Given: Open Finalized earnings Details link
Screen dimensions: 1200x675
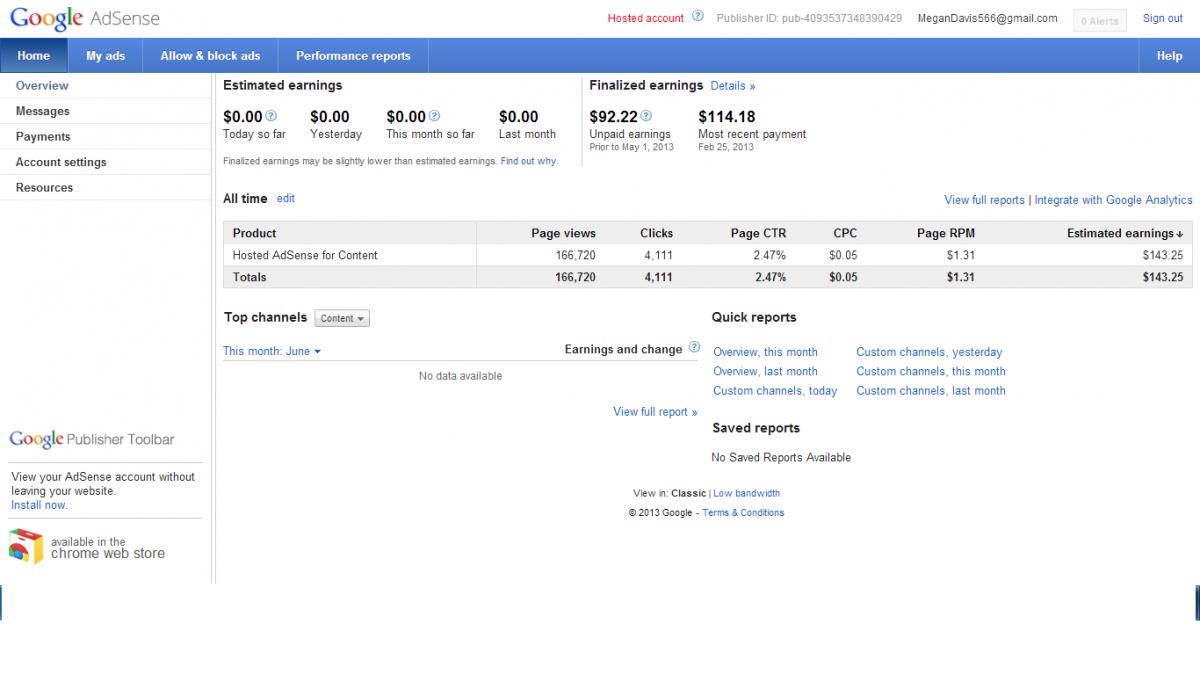Looking at the screenshot, I should tap(733, 86).
